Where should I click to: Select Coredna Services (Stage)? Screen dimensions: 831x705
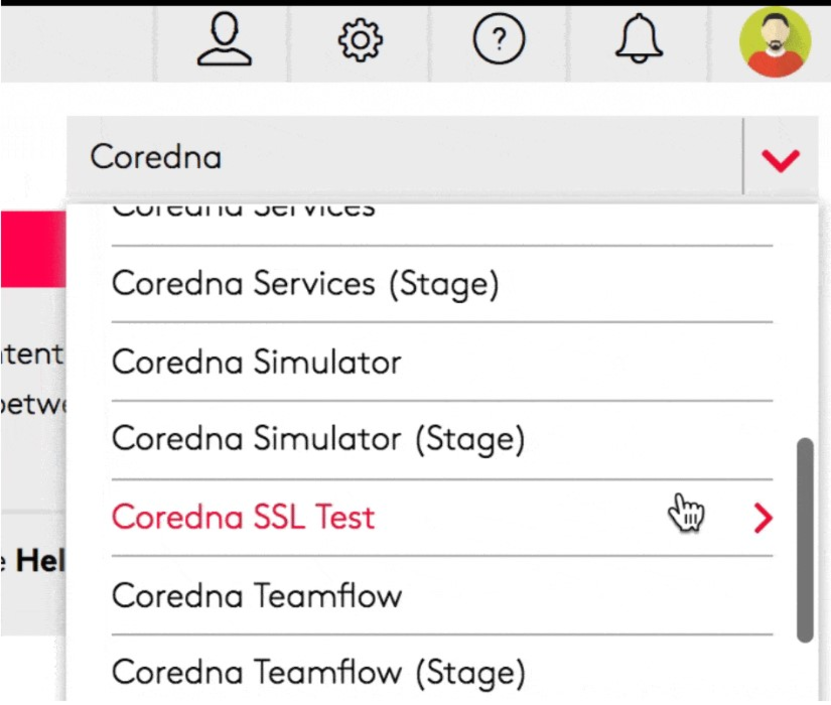442,284
